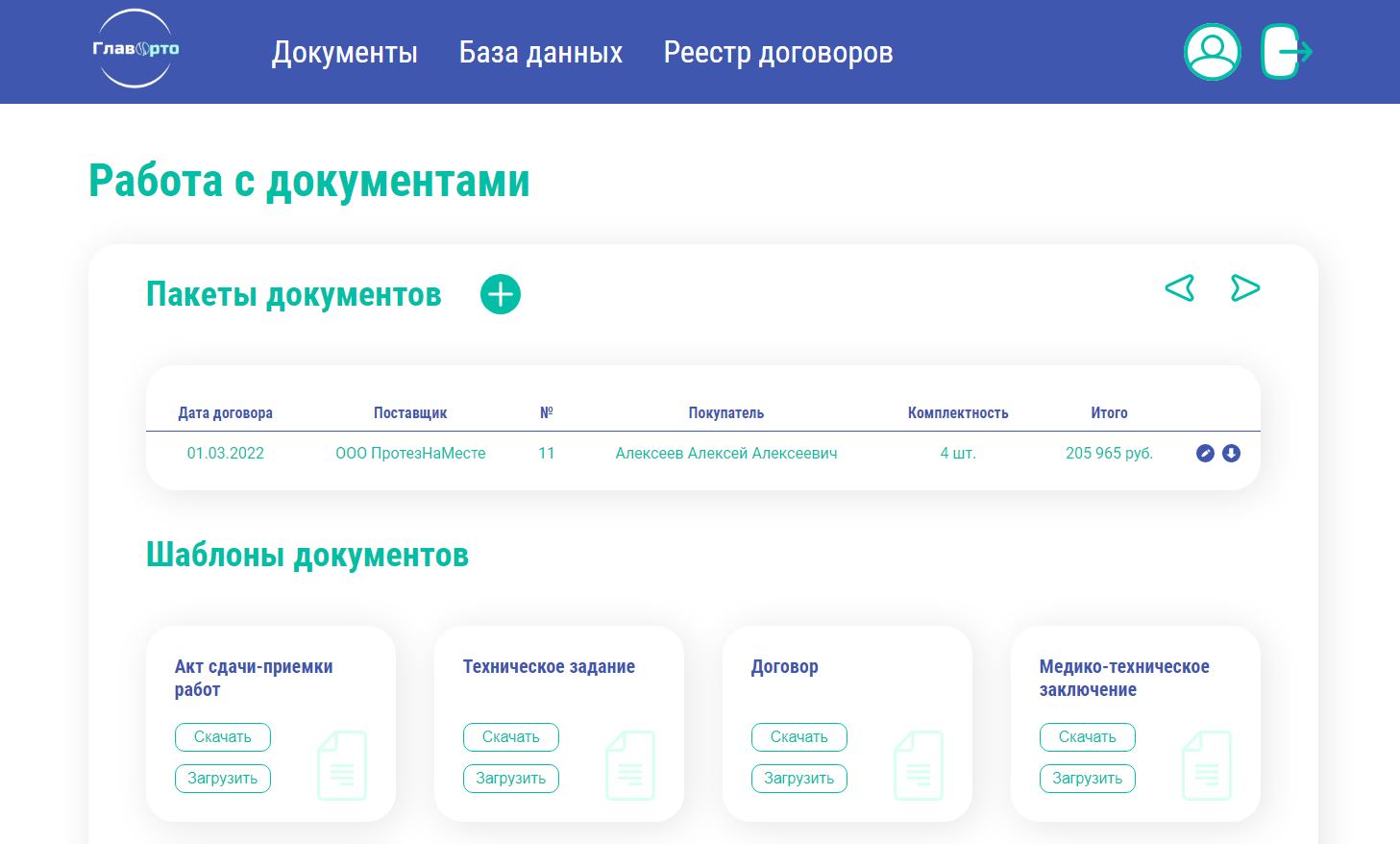Click the Комплектность column header
Screen dimensions: 1400x844
click(x=958, y=413)
